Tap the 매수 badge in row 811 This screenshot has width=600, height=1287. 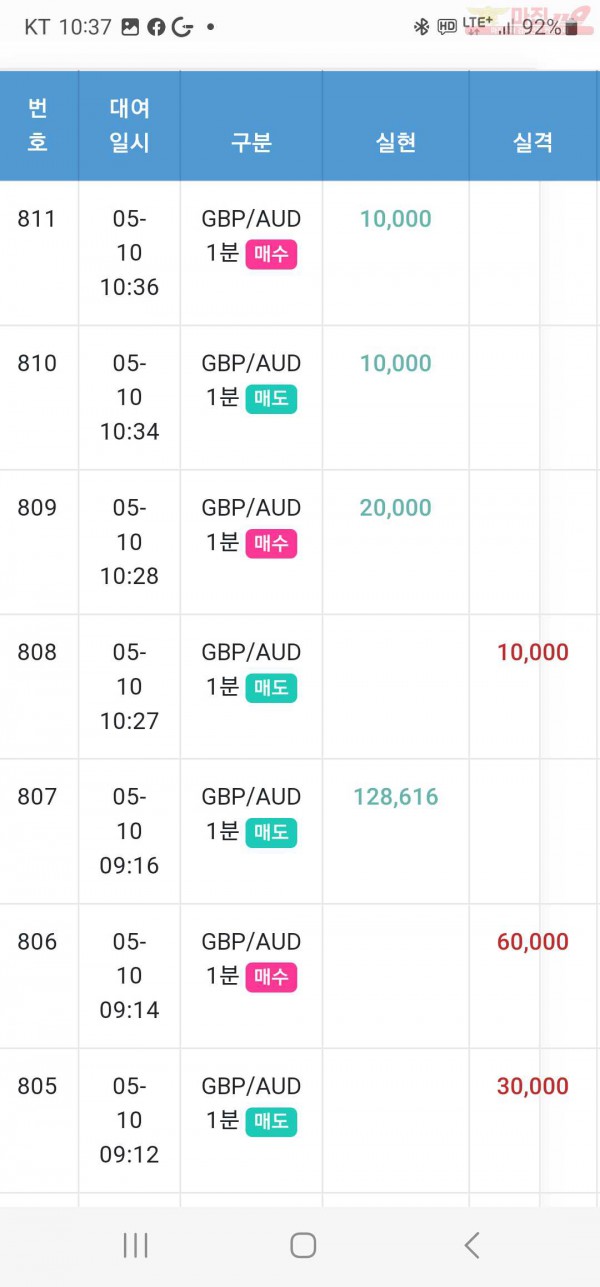click(x=271, y=254)
